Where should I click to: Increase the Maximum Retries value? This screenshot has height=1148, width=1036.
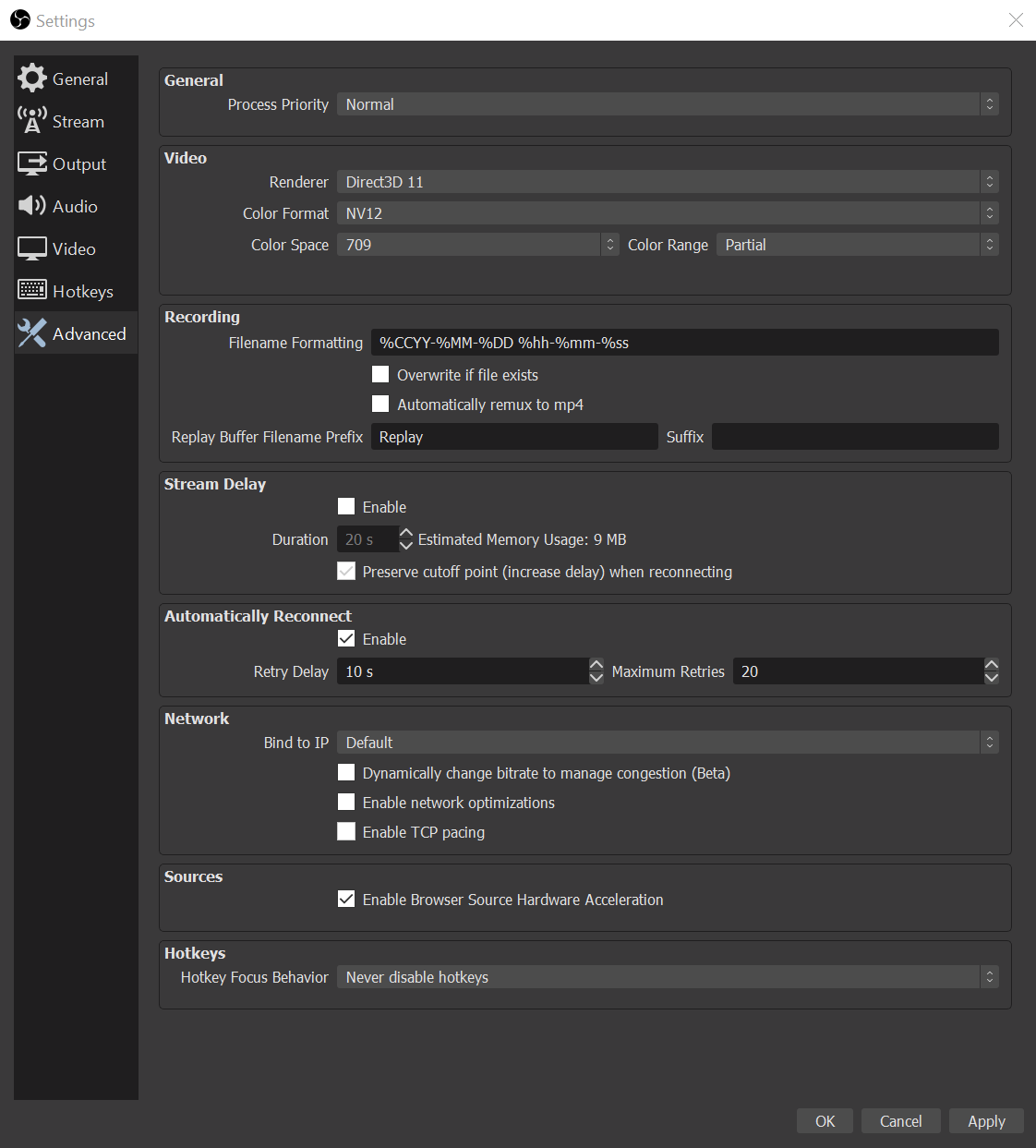pos(992,665)
